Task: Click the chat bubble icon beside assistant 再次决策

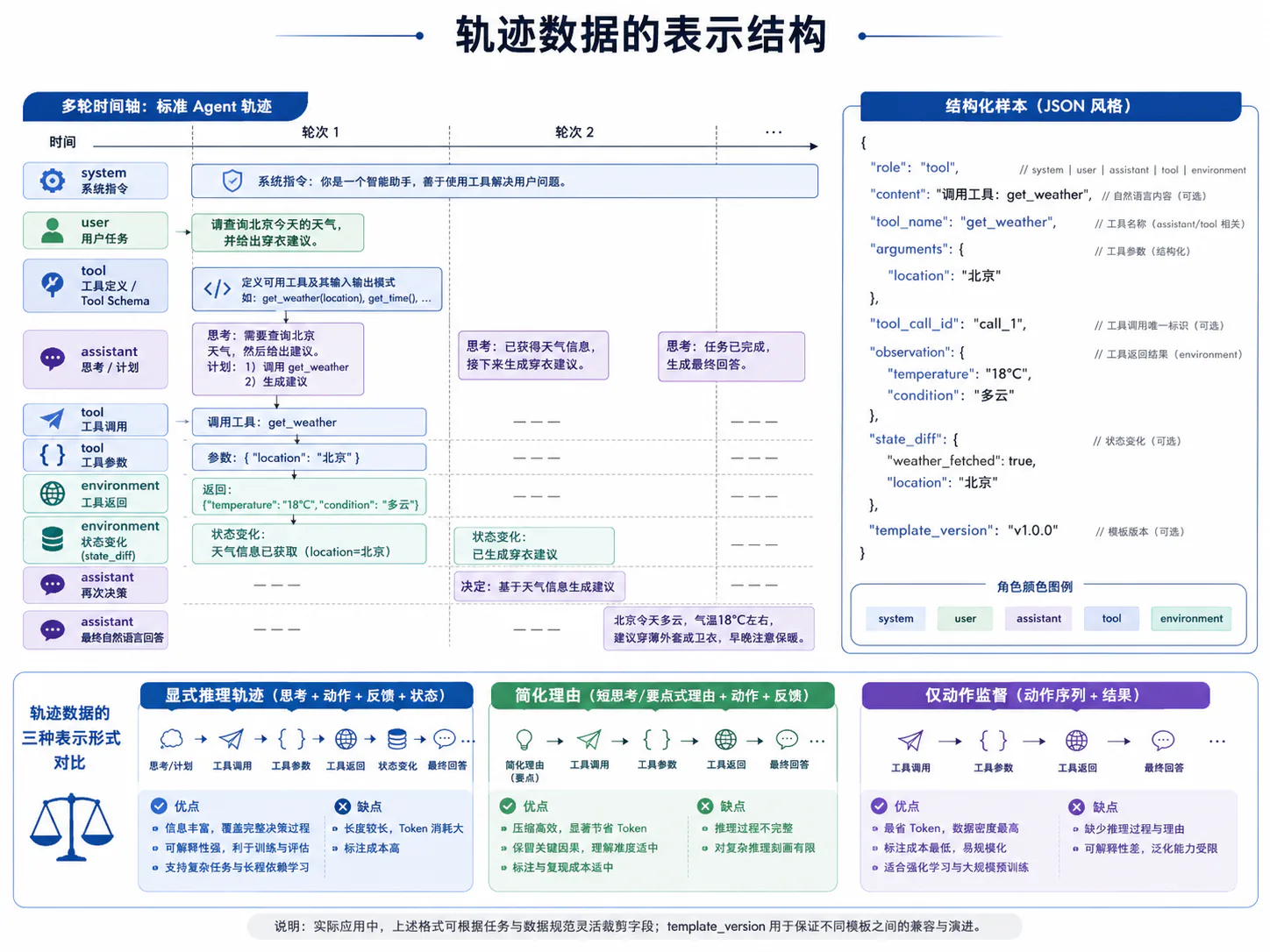Action: (53, 585)
